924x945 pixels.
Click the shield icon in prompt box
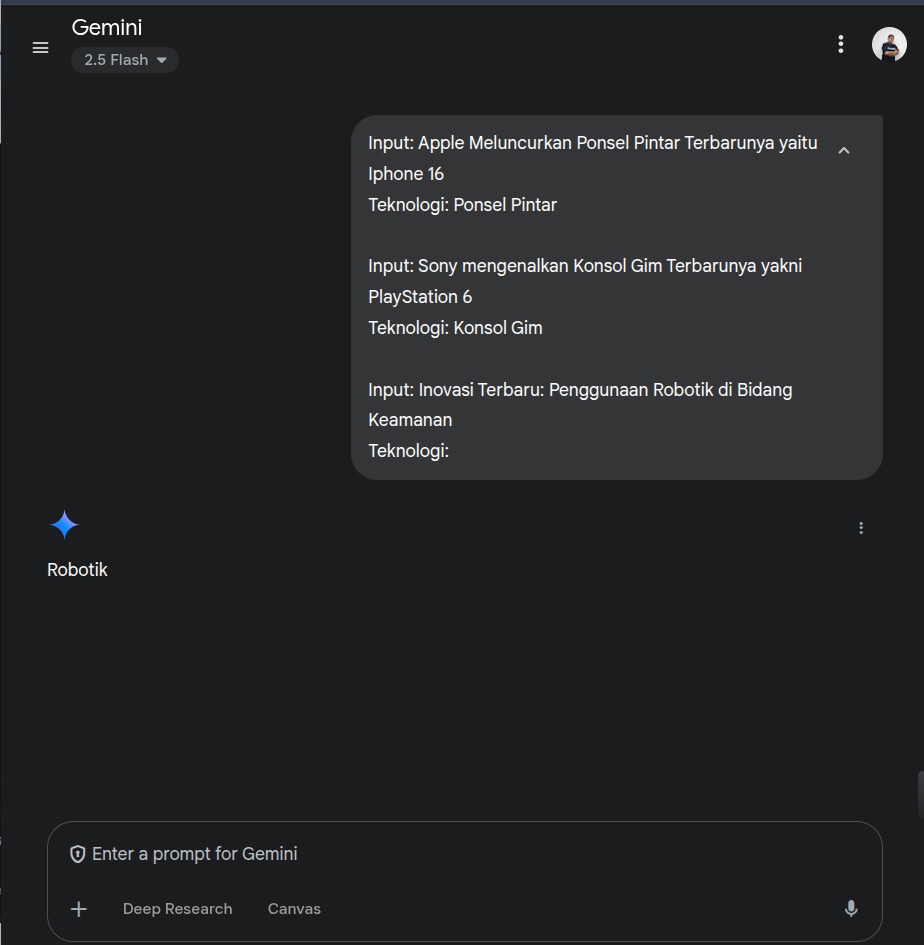coord(77,854)
